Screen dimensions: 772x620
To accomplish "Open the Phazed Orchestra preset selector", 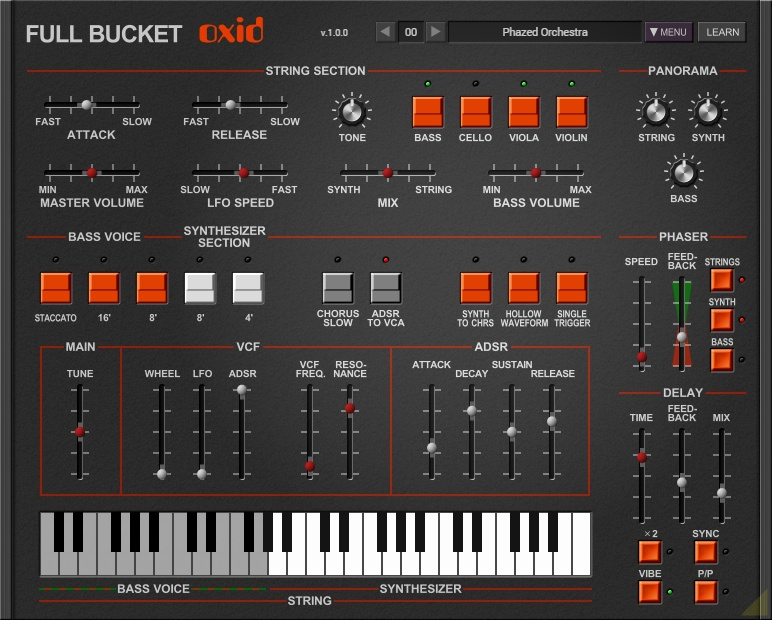I will pyautogui.click(x=544, y=32).
